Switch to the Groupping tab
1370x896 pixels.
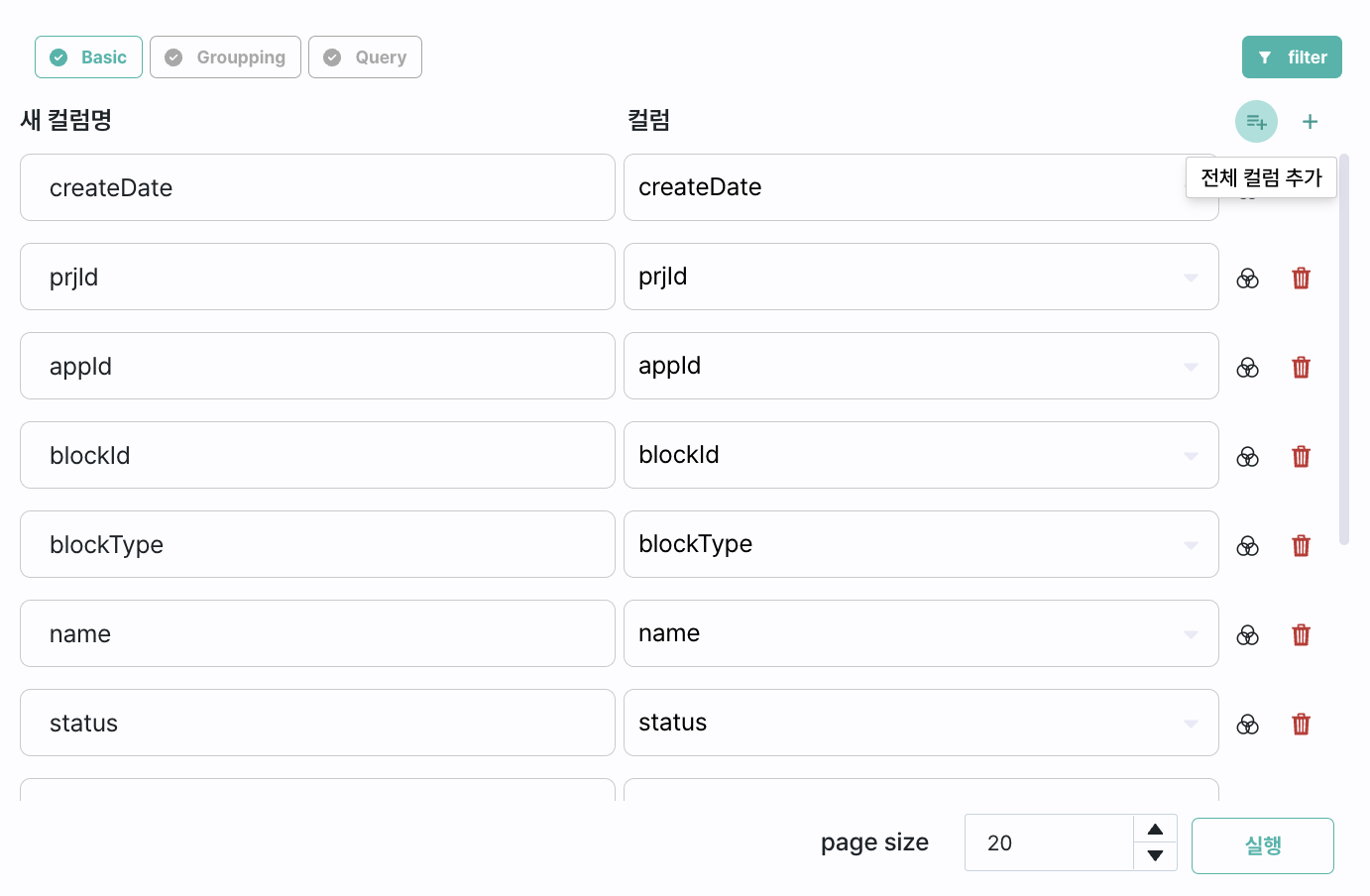225,57
